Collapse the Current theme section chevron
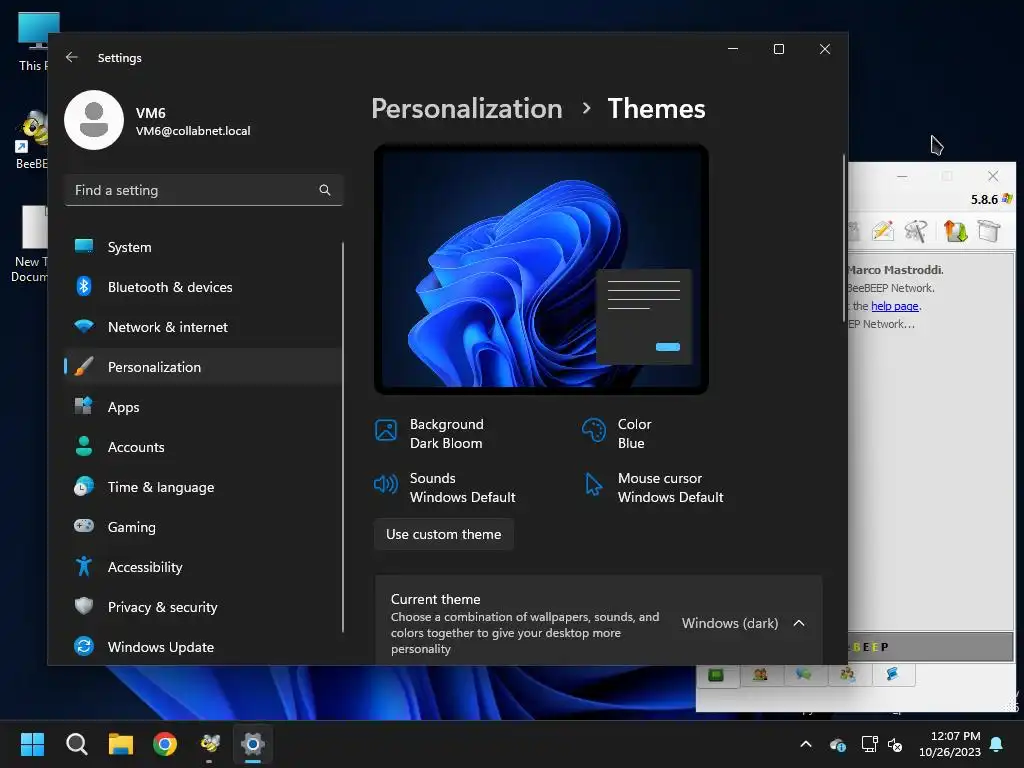Viewport: 1024px width, 768px height. click(799, 623)
